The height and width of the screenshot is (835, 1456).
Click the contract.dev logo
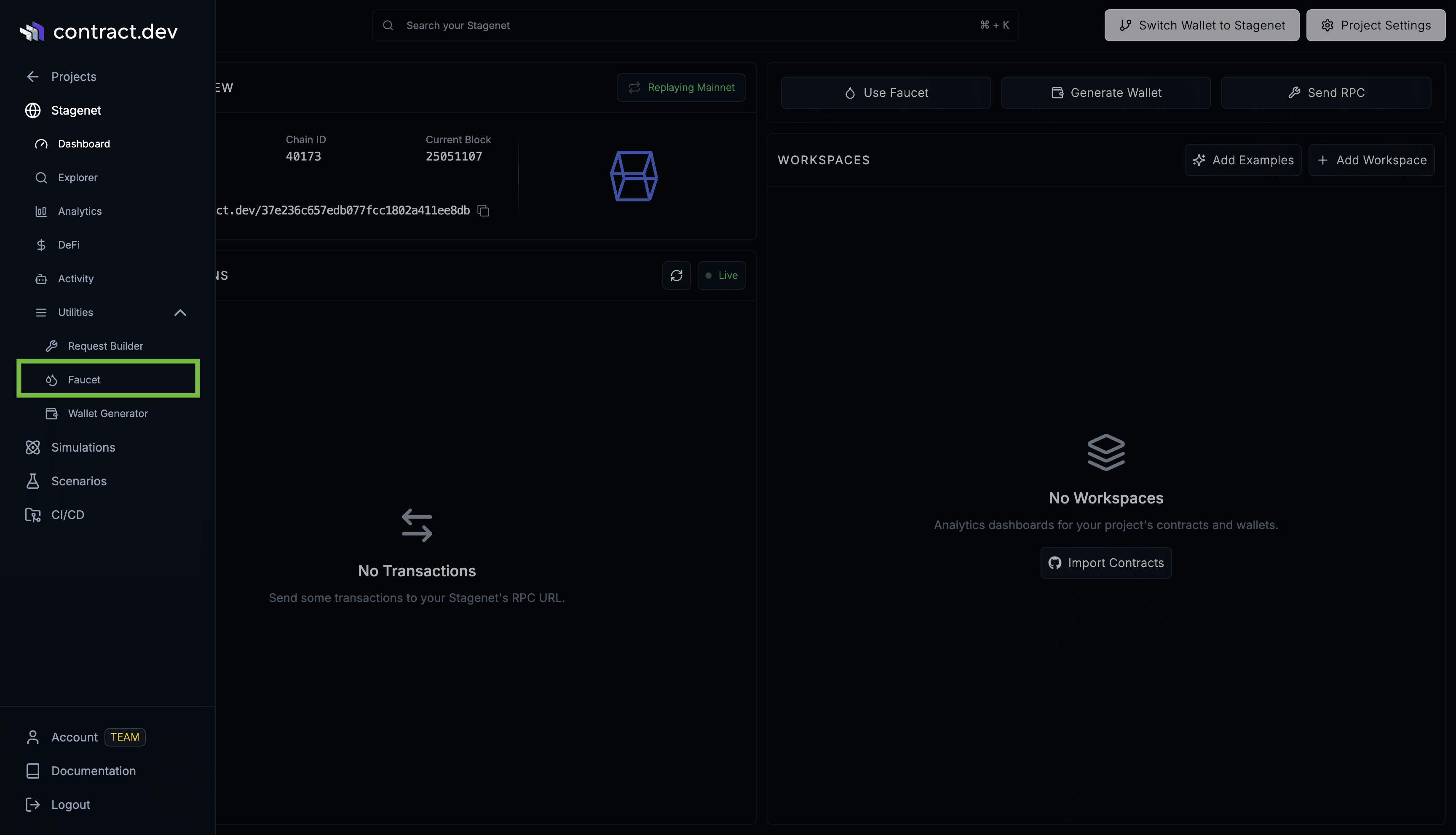tap(99, 31)
